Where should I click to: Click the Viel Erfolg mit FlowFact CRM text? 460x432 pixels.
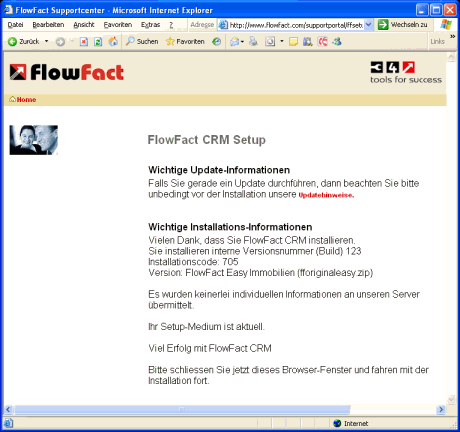tap(210, 348)
